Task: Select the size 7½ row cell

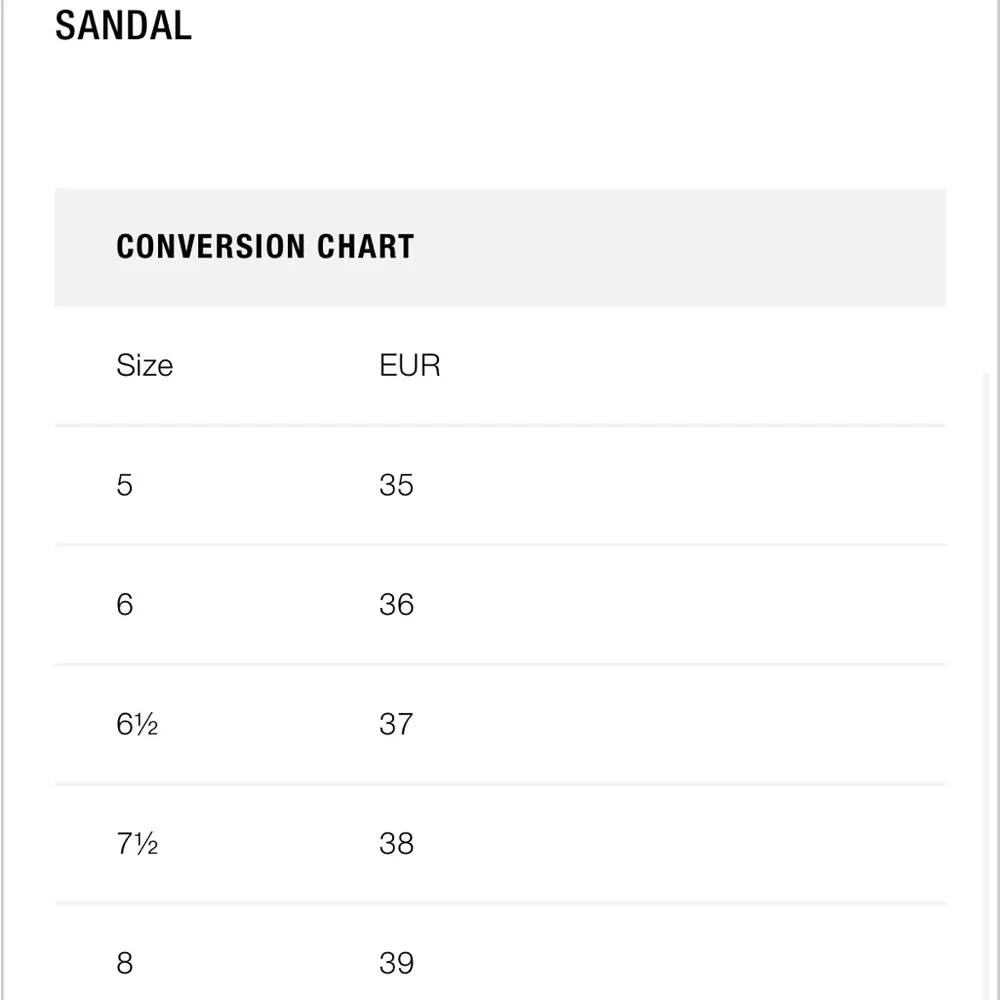Action: 136,843
